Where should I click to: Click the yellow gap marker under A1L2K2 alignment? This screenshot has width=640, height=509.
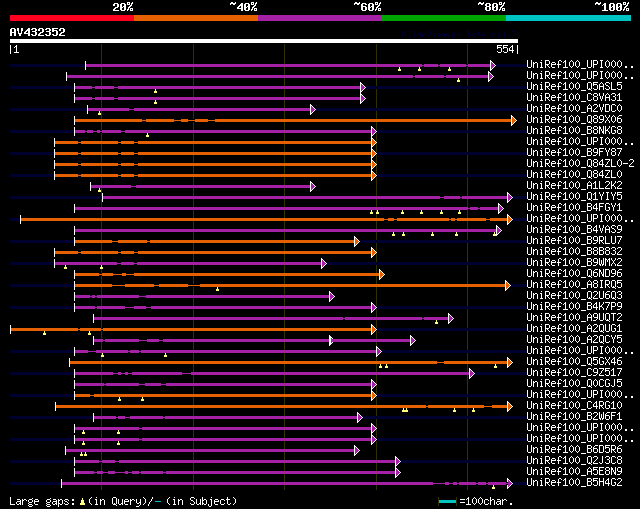[x=99, y=190]
